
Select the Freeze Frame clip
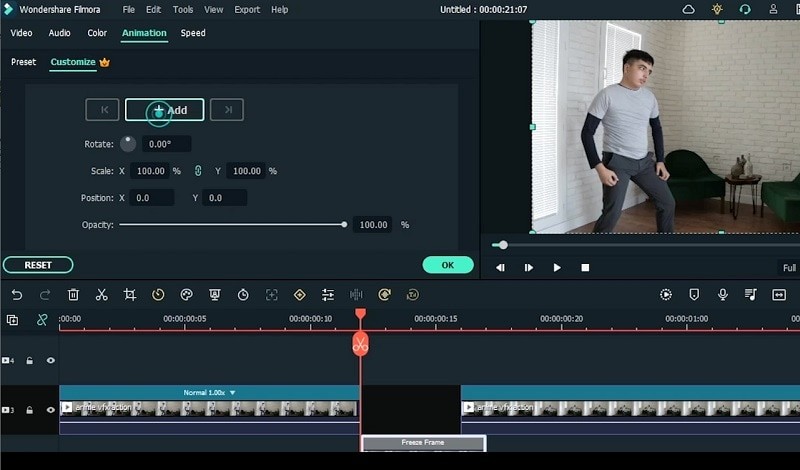[423, 443]
